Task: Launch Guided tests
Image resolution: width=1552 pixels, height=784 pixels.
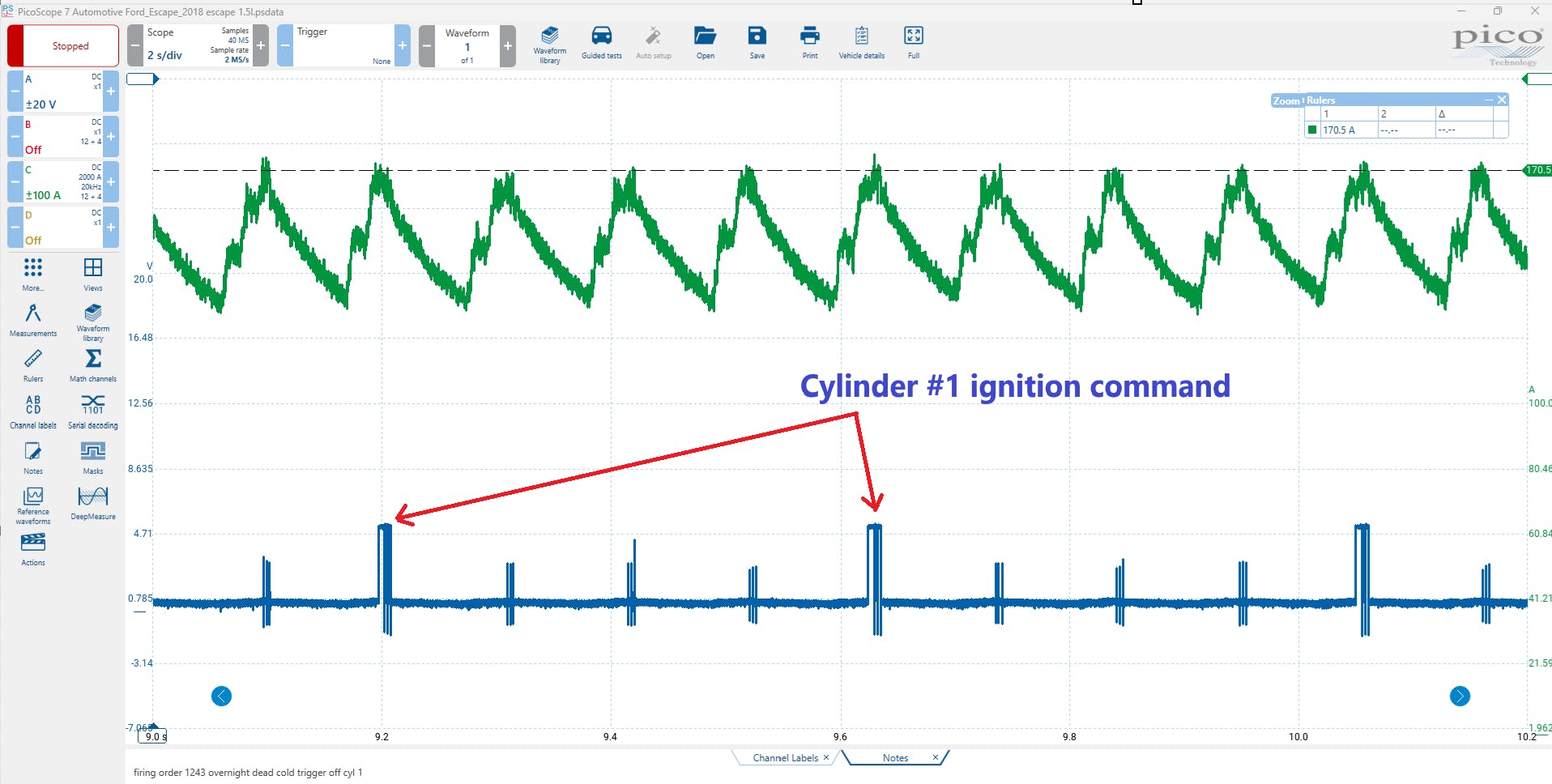Action: pyautogui.click(x=601, y=42)
